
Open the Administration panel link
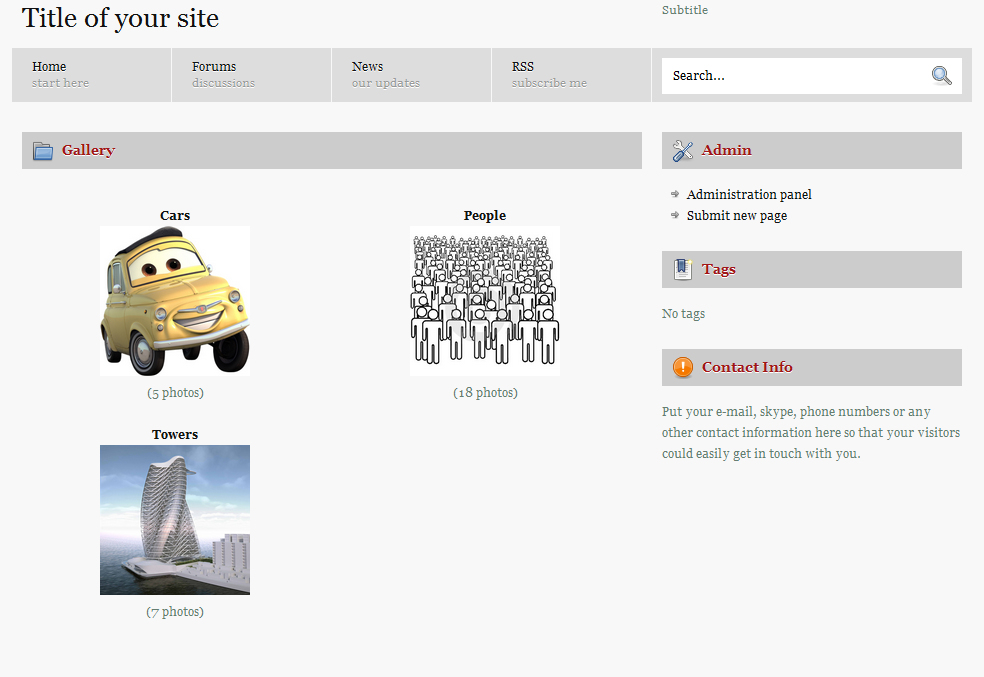pyautogui.click(x=749, y=194)
